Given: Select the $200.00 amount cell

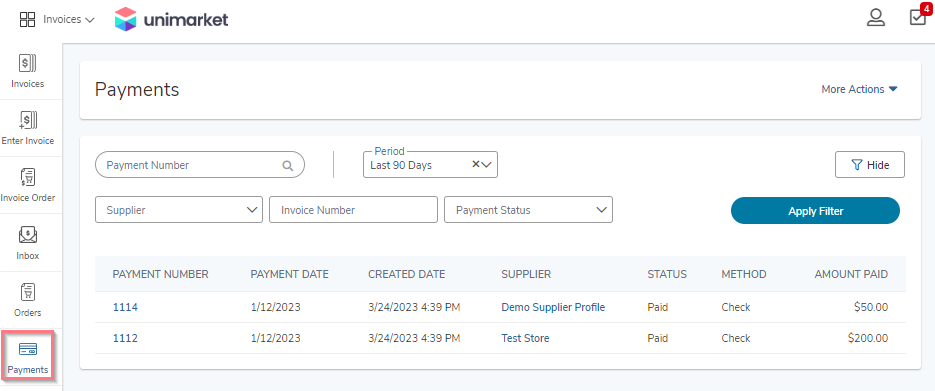Looking at the screenshot, I should pyautogui.click(x=868, y=339).
